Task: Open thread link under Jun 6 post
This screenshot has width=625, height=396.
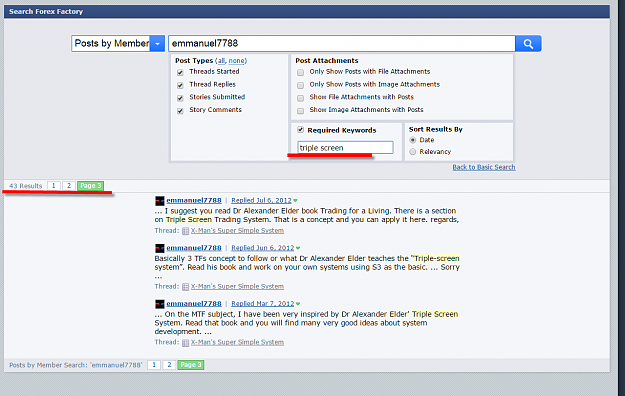Action: click(237, 286)
